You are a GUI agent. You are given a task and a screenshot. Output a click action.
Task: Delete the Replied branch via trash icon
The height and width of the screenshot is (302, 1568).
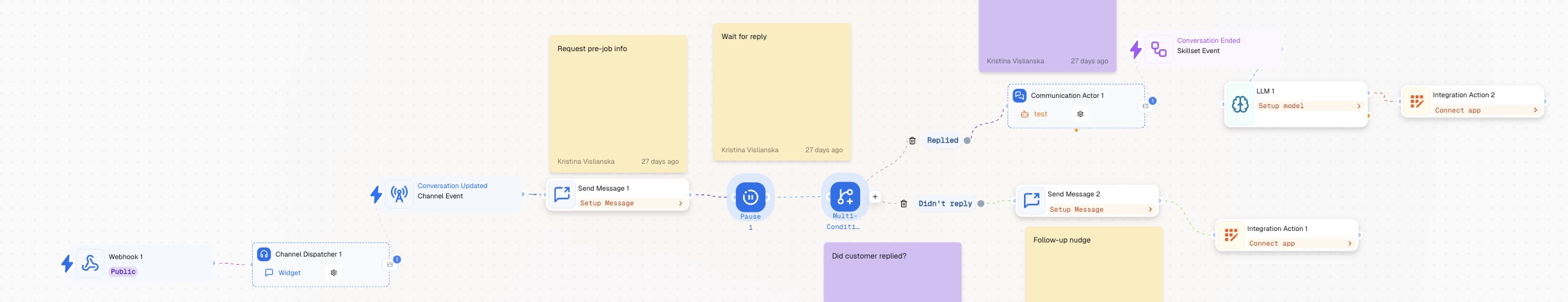(x=913, y=140)
